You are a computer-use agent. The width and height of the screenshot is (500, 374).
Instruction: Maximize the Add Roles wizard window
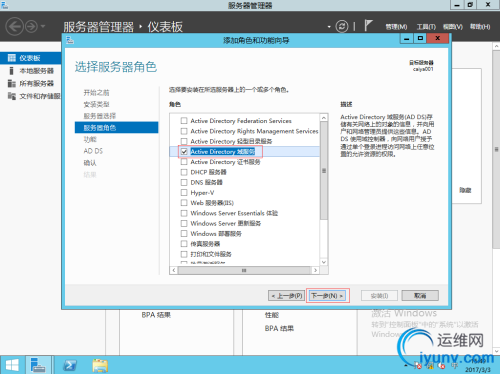(420, 39)
